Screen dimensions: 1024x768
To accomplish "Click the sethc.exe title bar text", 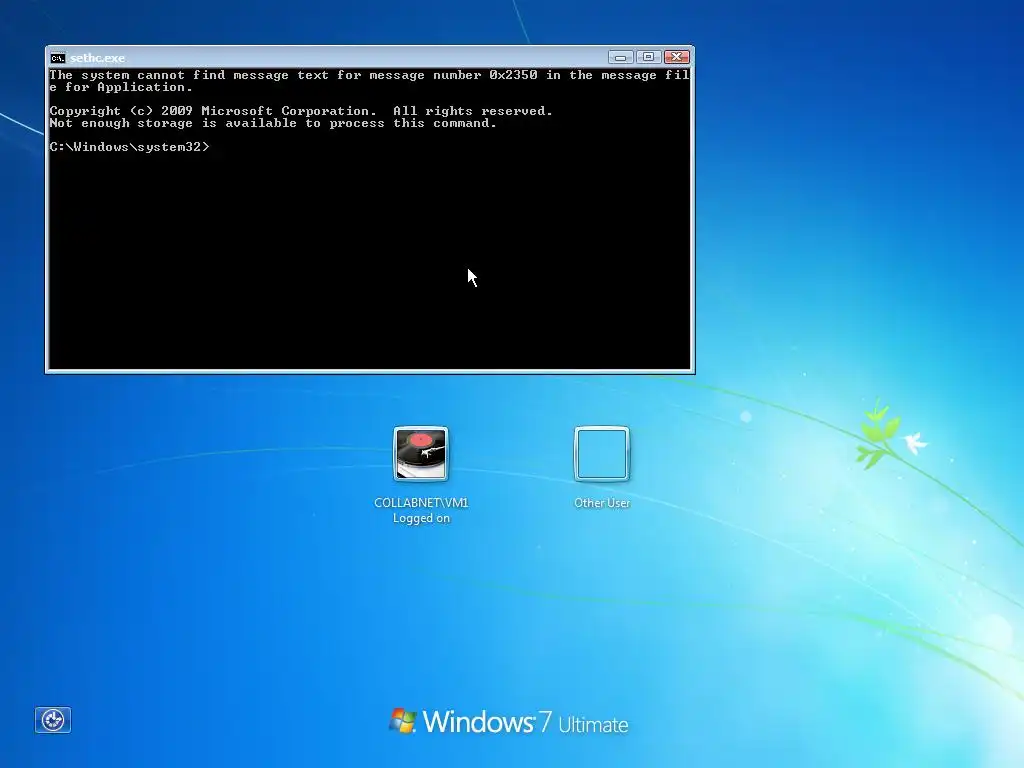I will [97, 58].
